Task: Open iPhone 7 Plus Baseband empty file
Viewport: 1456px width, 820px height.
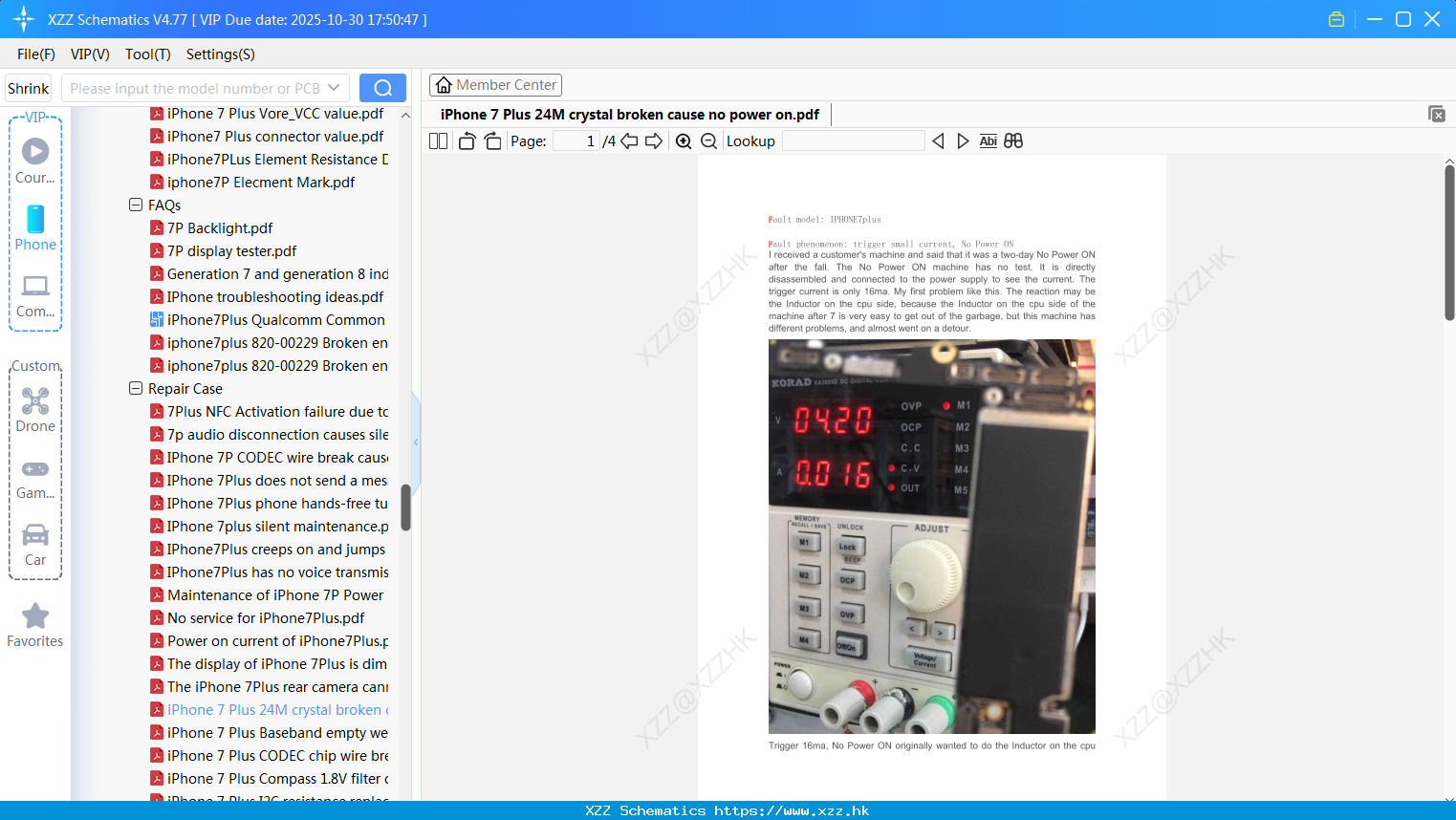Action: (269, 733)
